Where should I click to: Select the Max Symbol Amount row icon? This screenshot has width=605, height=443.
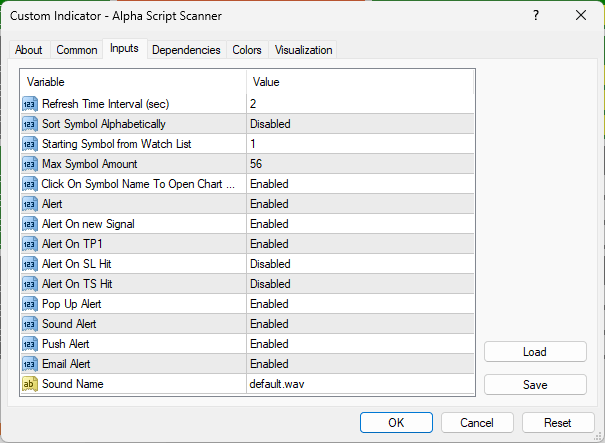click(x=29, y=164)
